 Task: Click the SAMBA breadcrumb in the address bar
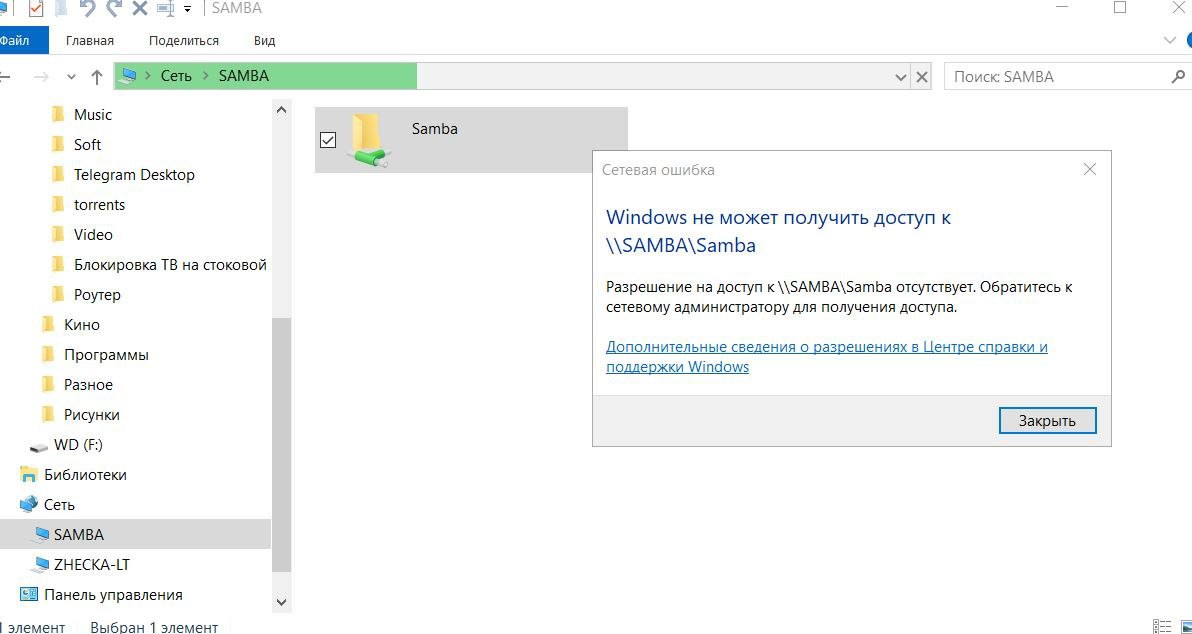pos(243,76)
